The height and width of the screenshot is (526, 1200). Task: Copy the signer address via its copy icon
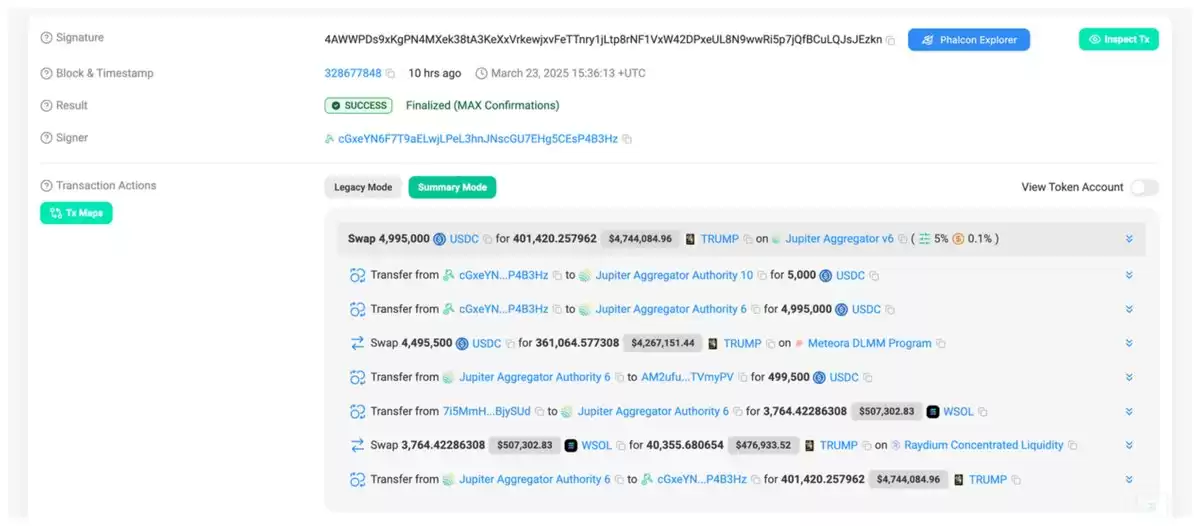(x=627, y=139)
